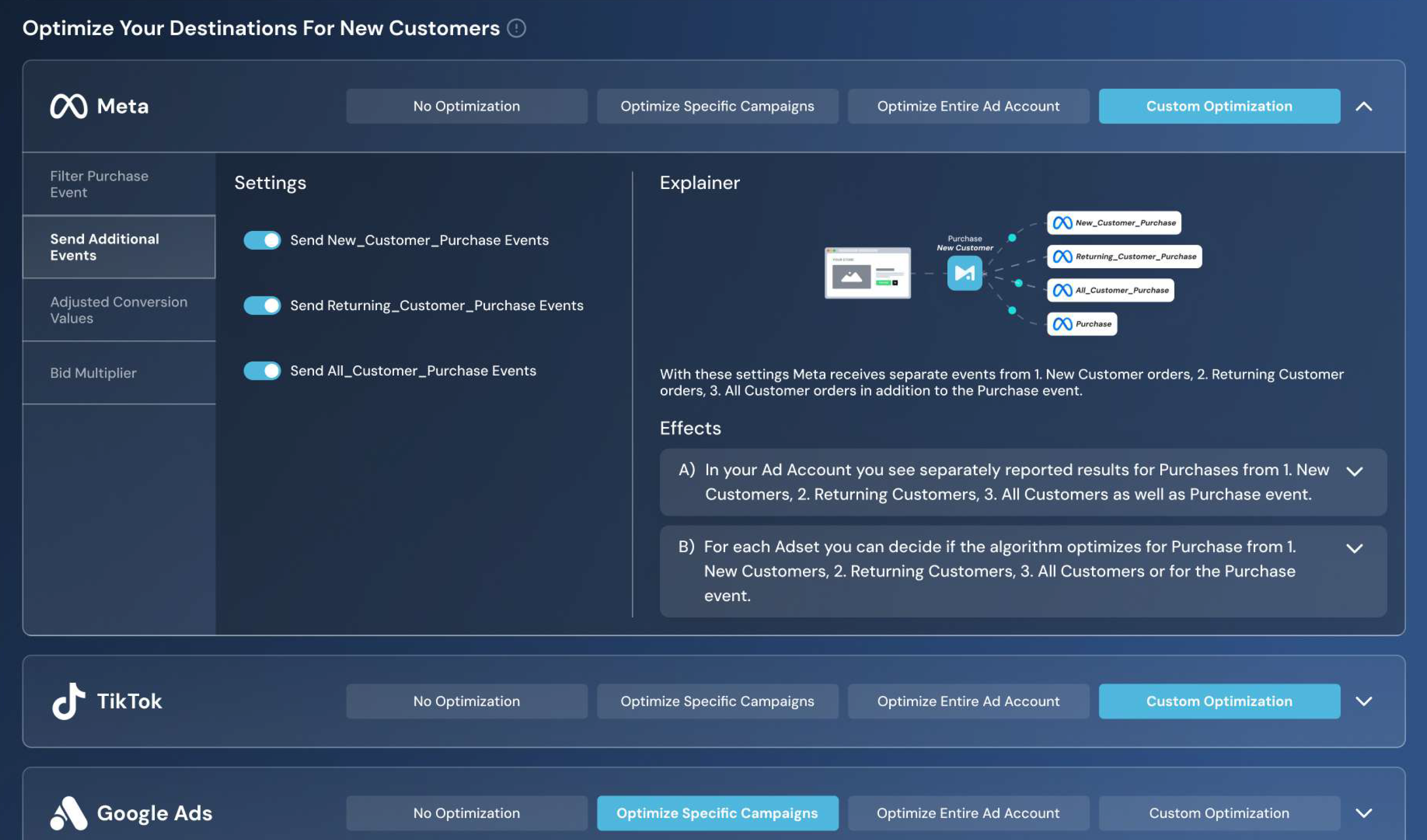Select the Bid Multiplier tab
This screenshot has width=1427, height=840.
tap(93, 373)
